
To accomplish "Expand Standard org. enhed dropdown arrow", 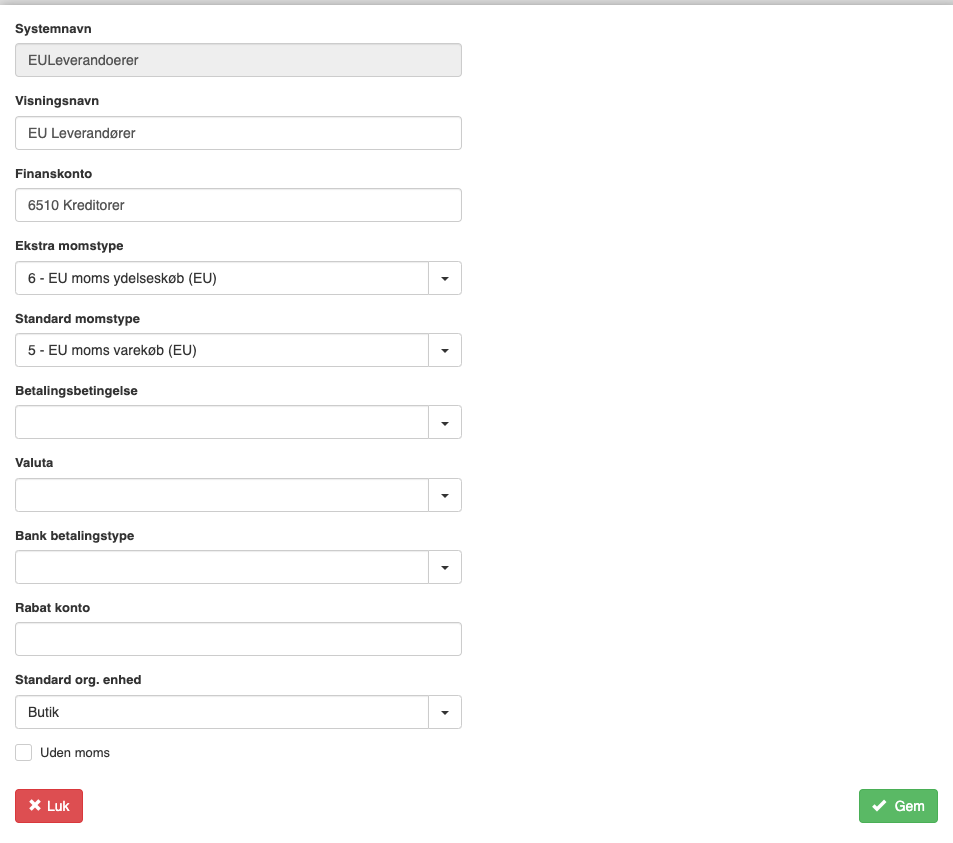I will click(x=445, y=712).
